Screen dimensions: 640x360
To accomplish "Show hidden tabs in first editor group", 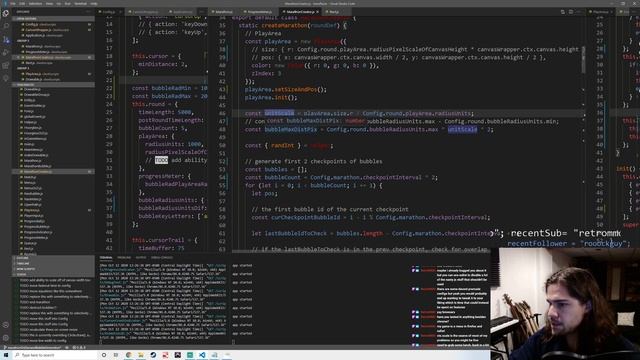I will click(202, 12).
